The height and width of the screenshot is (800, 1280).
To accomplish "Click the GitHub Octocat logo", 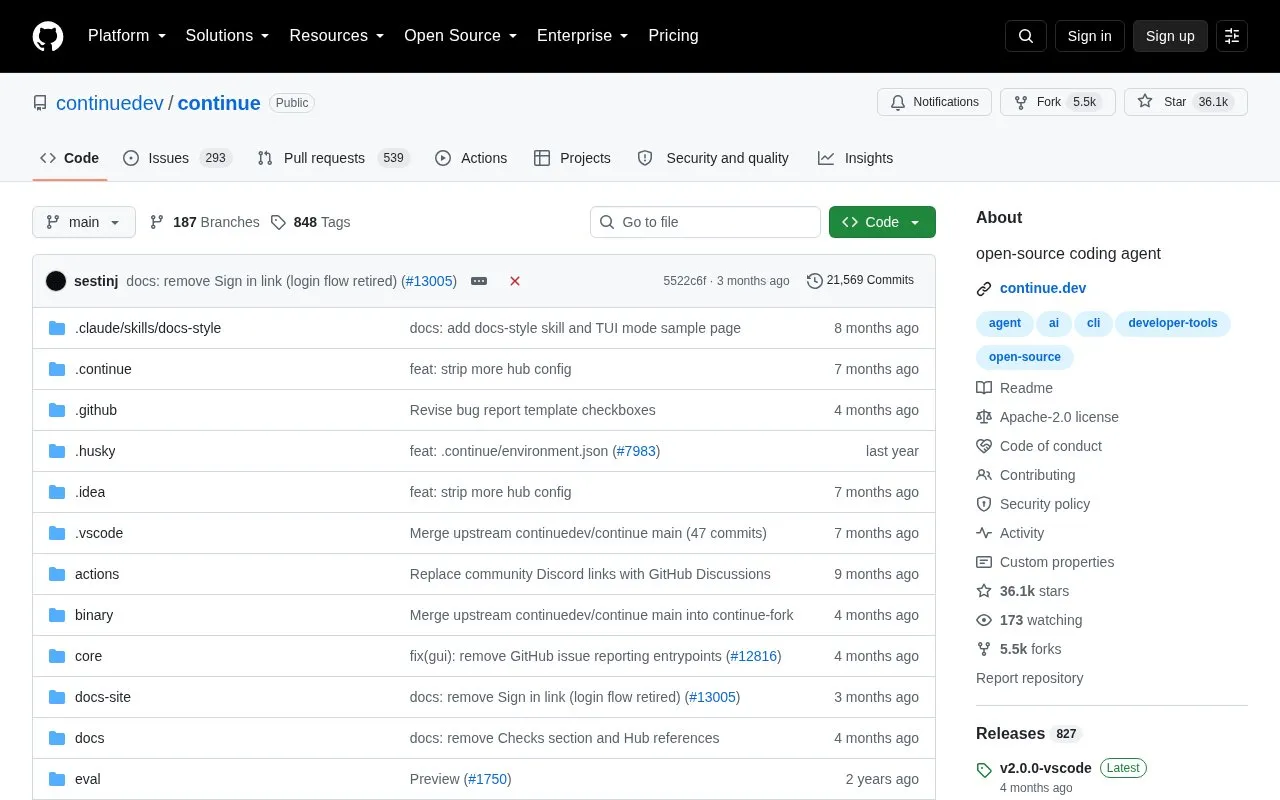I will (x=48, y=36).
